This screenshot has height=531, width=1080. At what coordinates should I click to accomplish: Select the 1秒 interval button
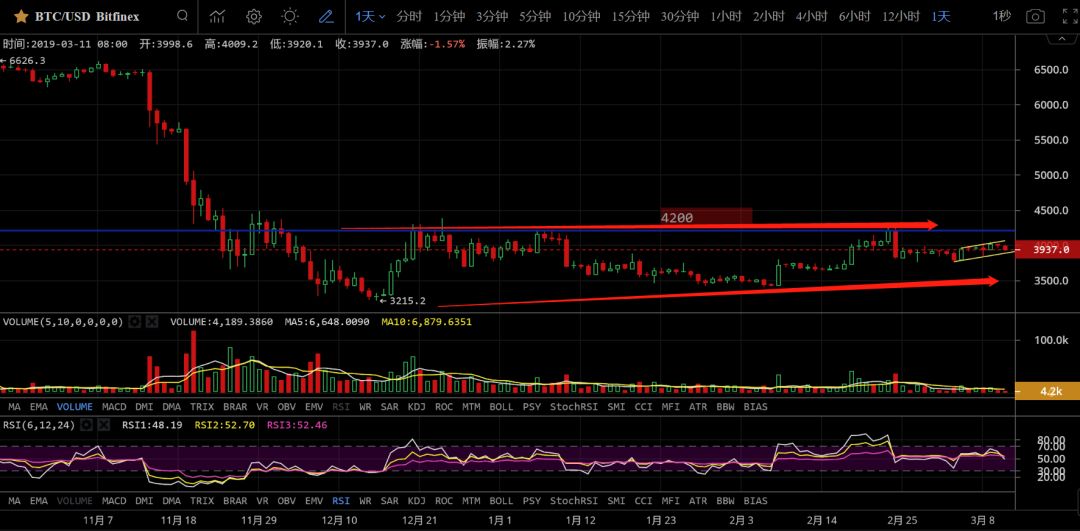[x=1002, y=17]
